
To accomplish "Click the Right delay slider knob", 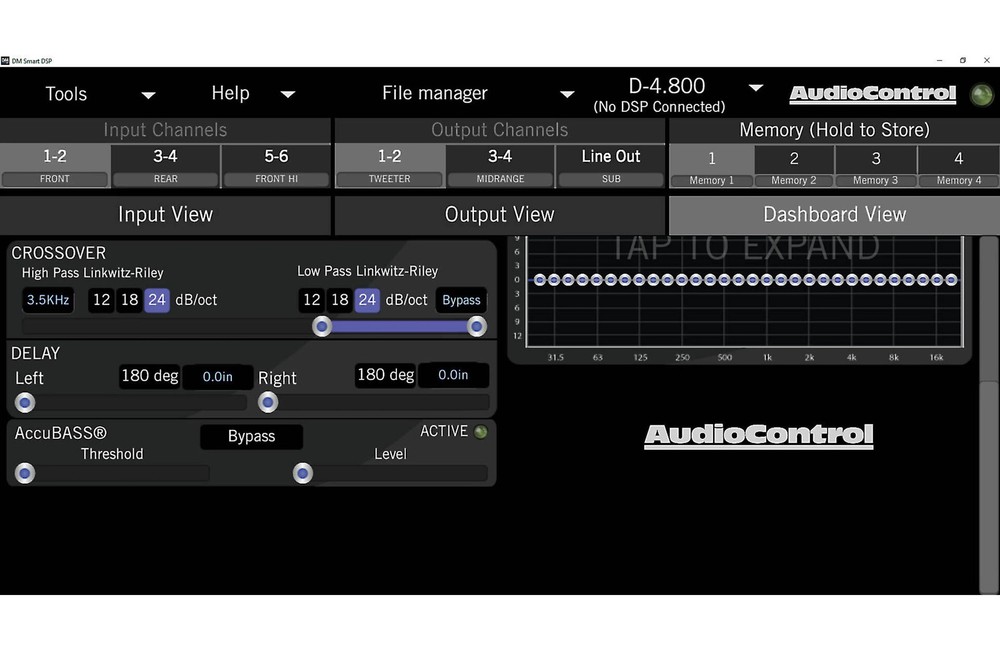I will [268, 403].
